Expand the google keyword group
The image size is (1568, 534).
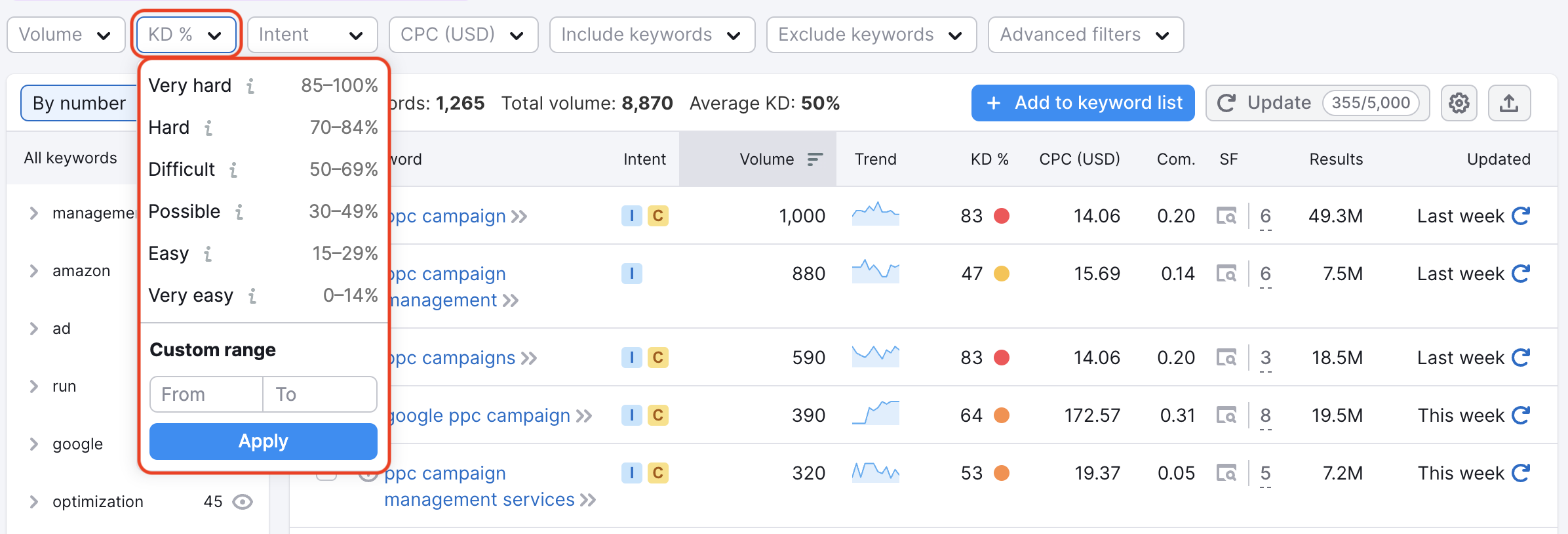coord(34,444)
